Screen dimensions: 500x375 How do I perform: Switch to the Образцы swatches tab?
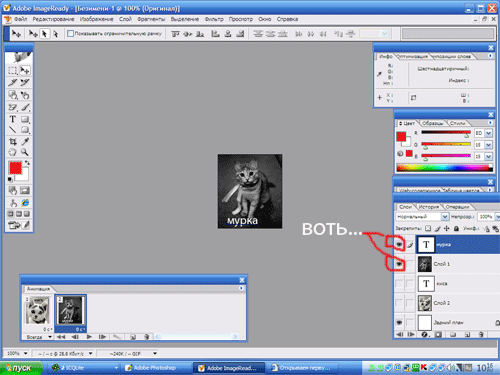click(432, 123)
